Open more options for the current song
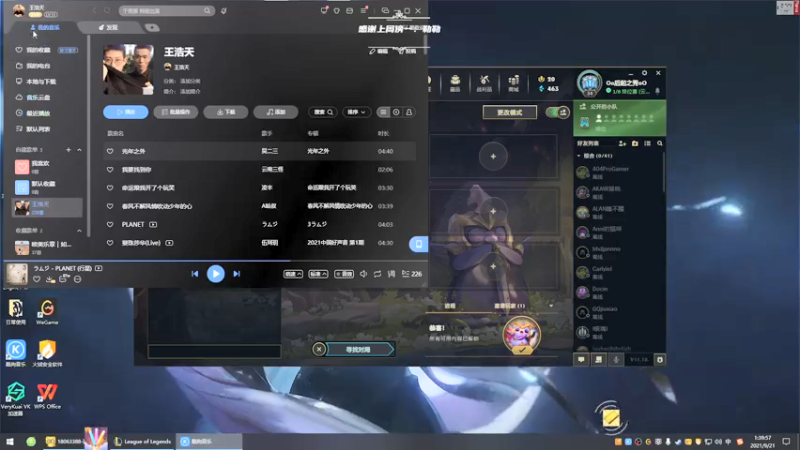 [78, 279]
